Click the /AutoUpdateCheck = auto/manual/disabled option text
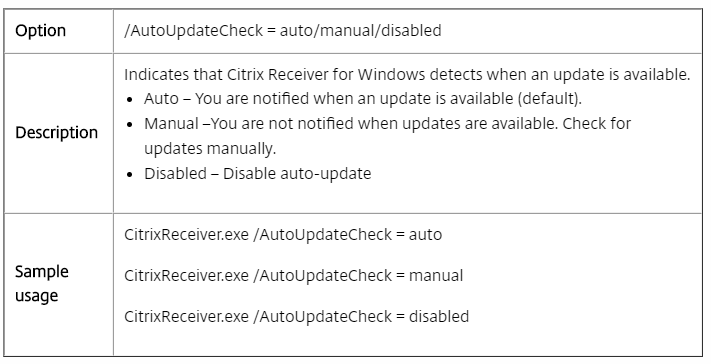The image size is (711, 364). click(x=282, y=31)
